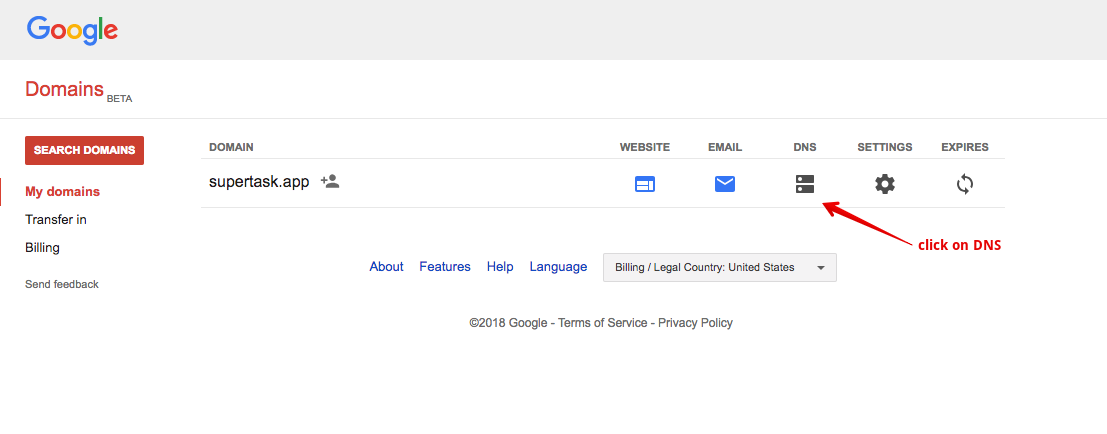Image resolution: width=1107 pixels, height=434 pixels.
Task: Open the Terms of Service link
Action: pos(602,323)
